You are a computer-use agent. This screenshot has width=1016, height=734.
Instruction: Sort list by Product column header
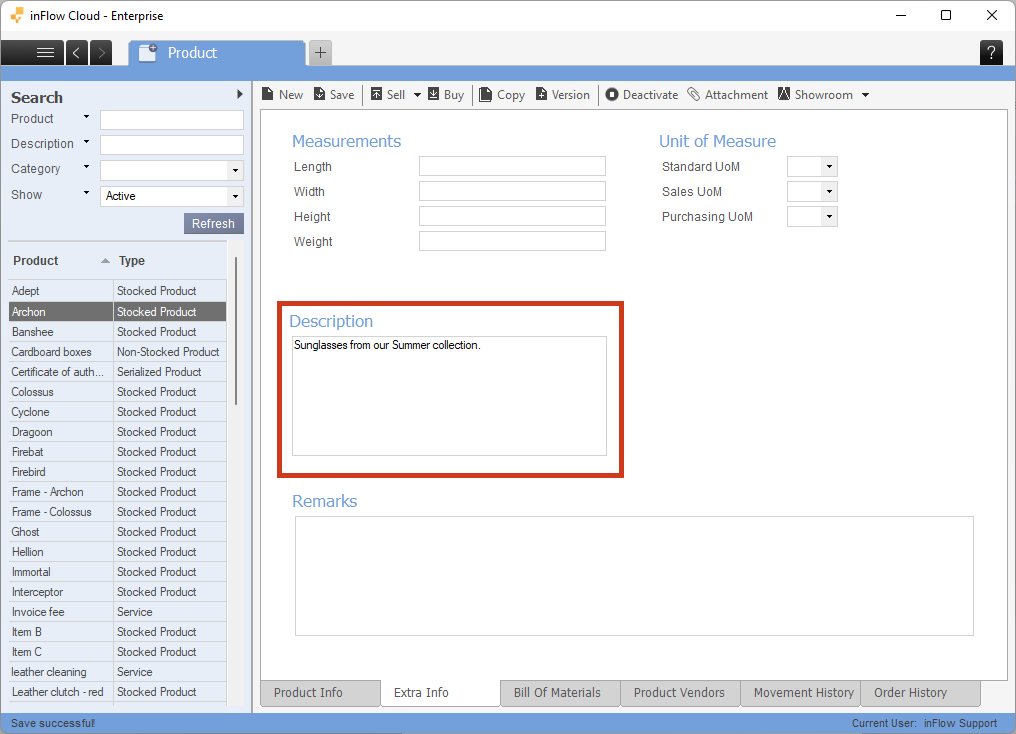click(x=36, y=261)
